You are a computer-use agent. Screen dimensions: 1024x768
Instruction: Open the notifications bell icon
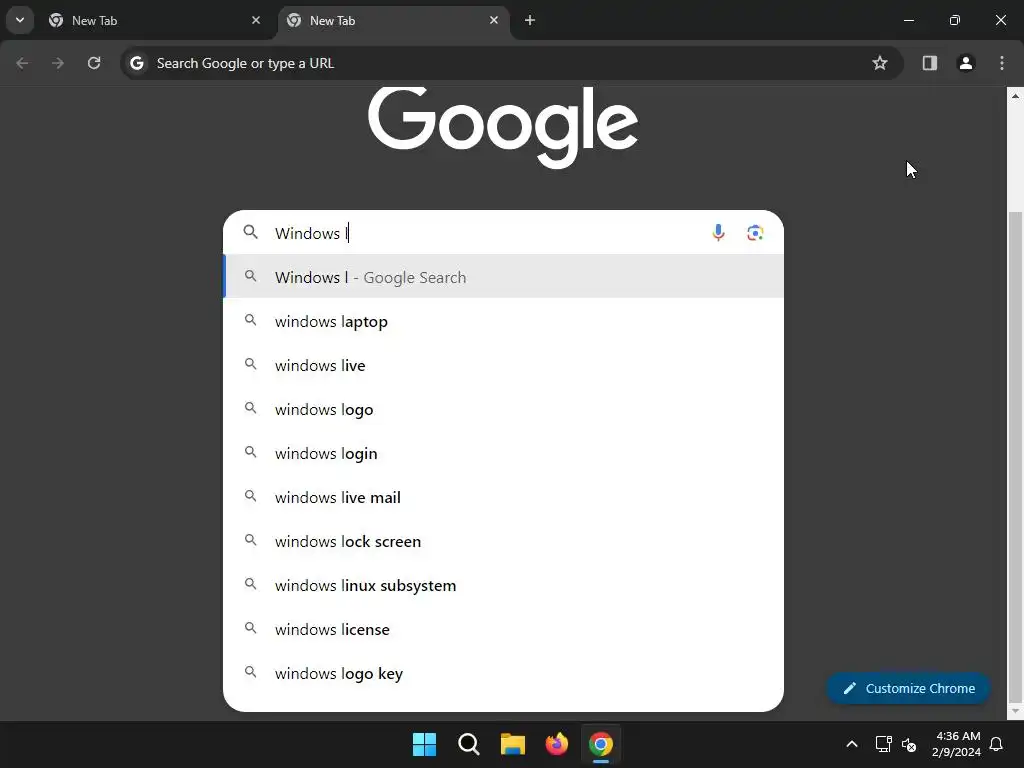click(x=996, y=744)
